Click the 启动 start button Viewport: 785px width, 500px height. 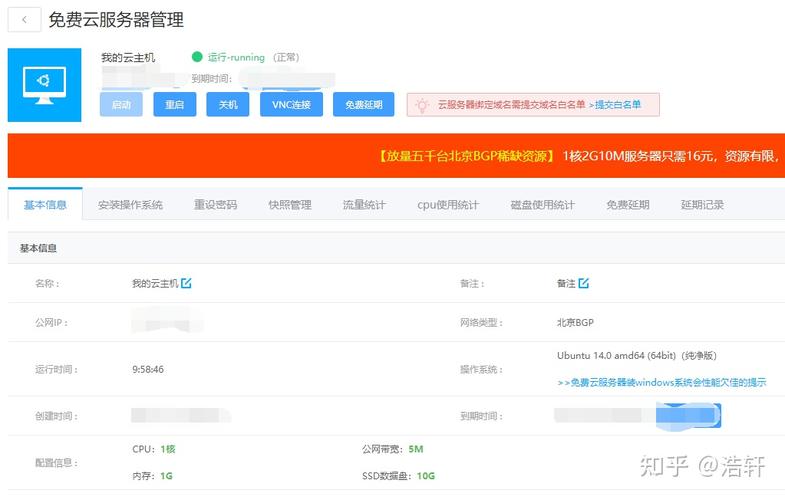121,105
